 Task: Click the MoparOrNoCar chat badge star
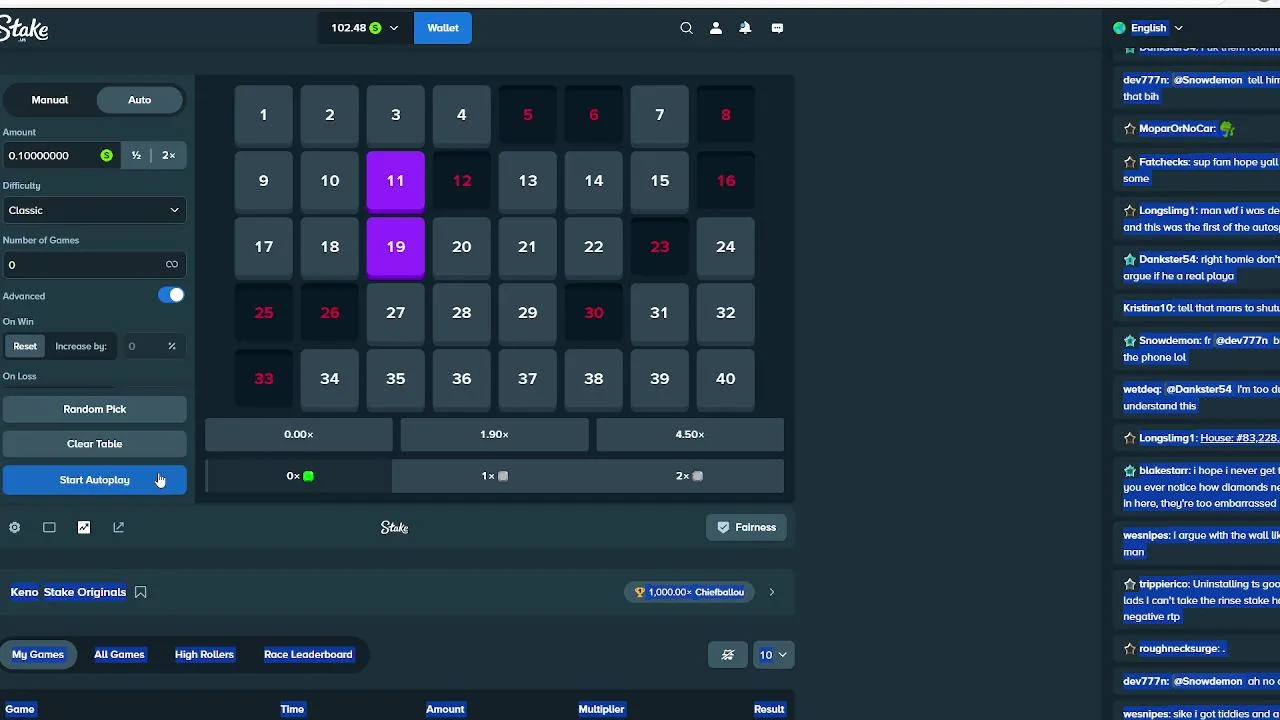[x=1130, y=128]
